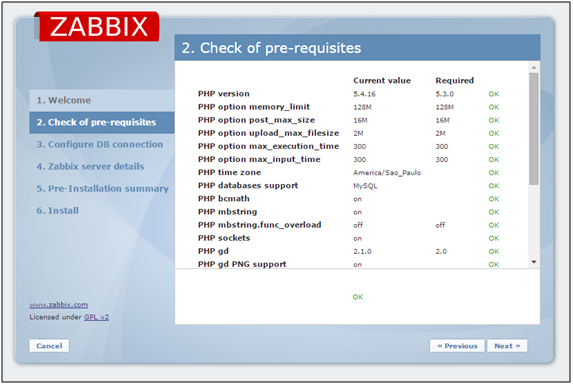Click the 5.4.16 current PHP version value
This screenshot has height=384, width=573.
(364, 94)
